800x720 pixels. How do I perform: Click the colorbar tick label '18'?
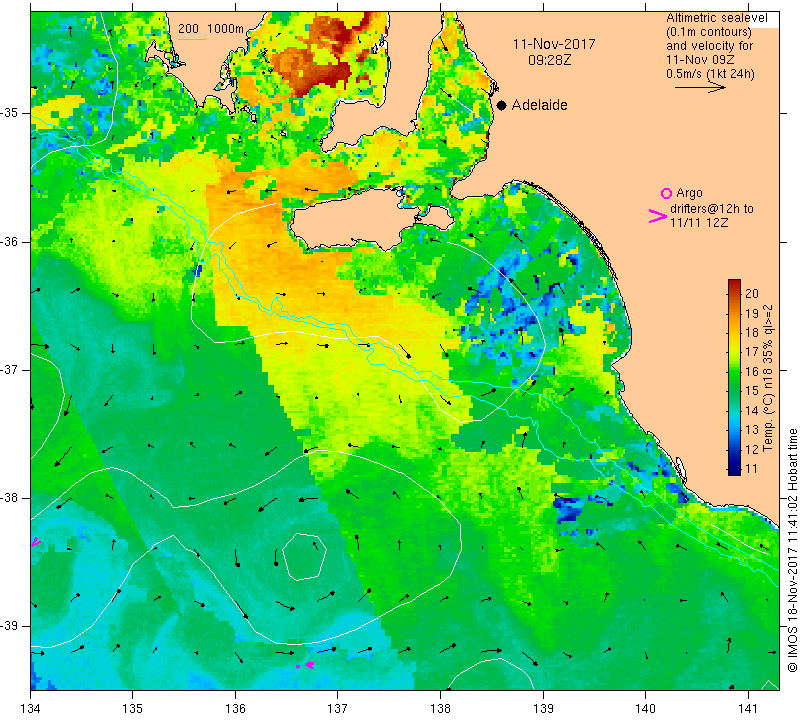coord(752,333)
